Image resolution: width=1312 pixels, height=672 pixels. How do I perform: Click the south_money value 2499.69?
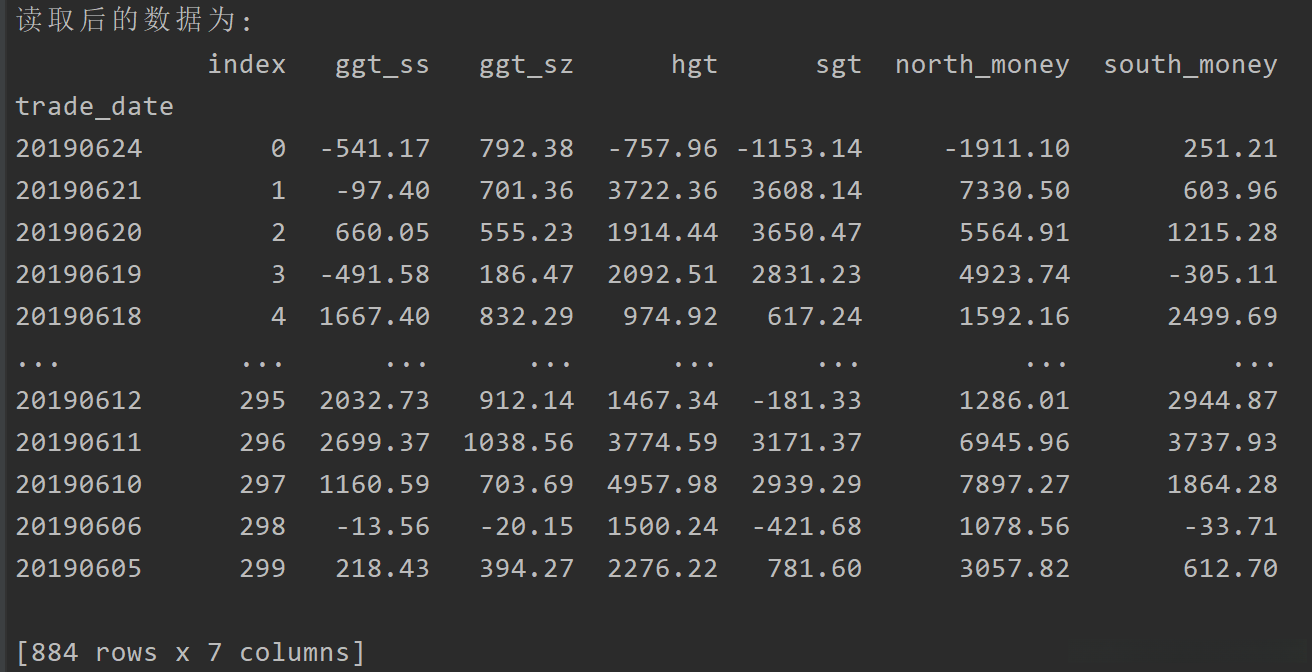1222,317
